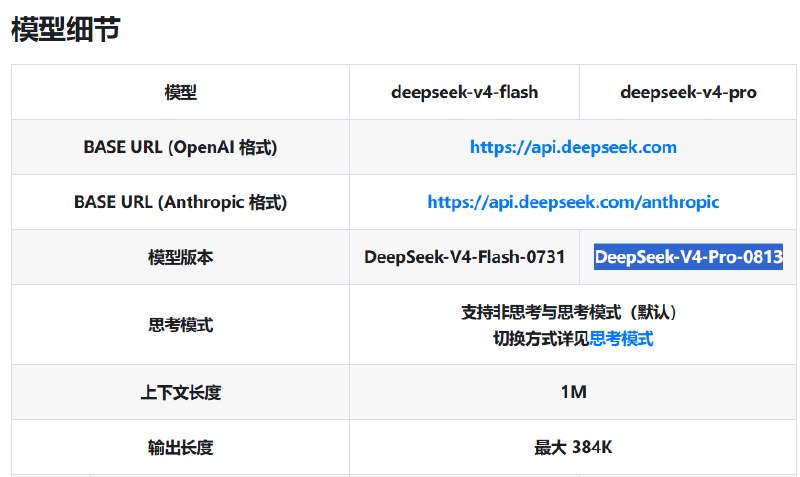Open the https://api.deepseek.com link
This screenshot has height=477, width=800.
573,147
